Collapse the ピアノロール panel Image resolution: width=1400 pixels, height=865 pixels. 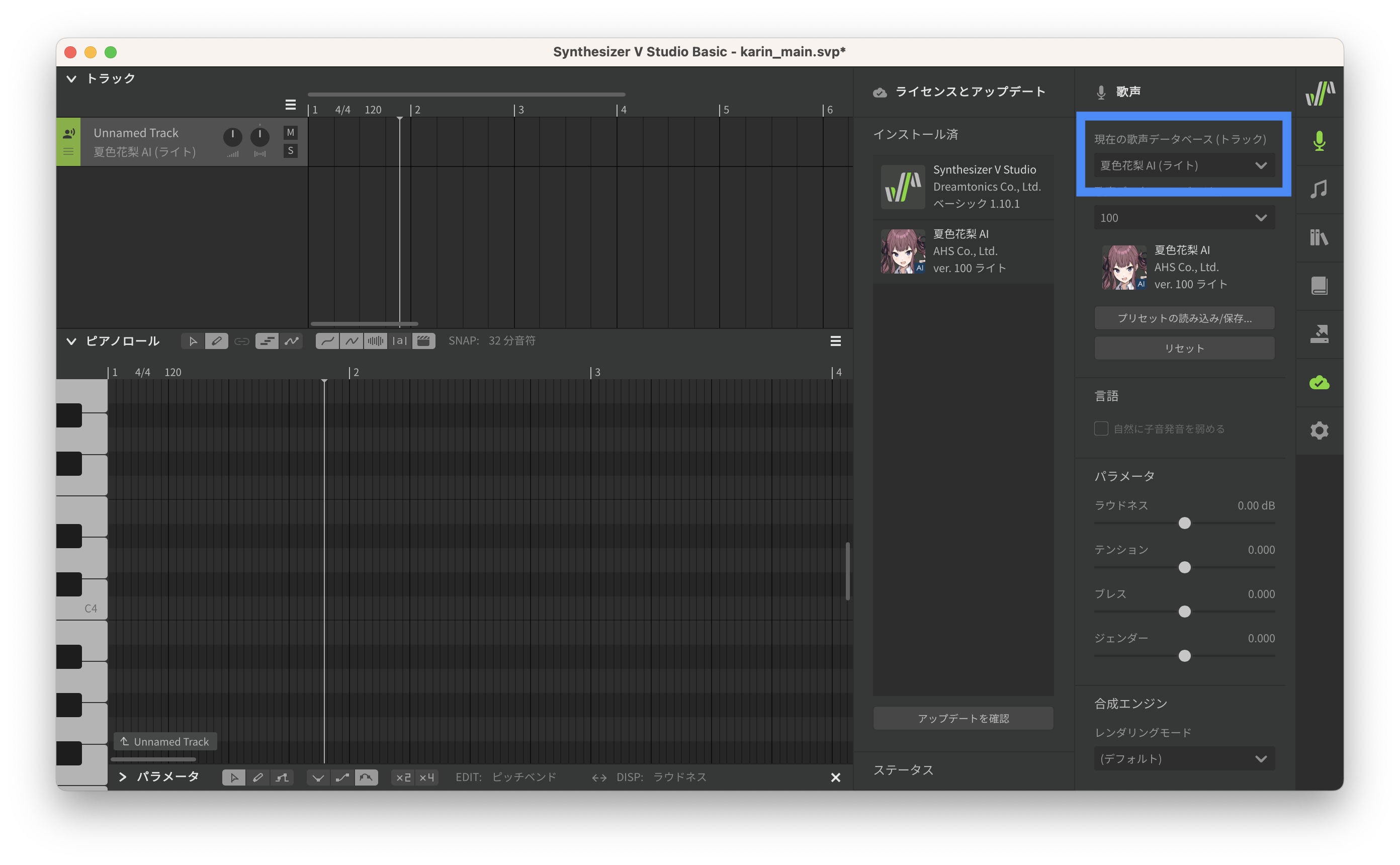click(71, 341)
